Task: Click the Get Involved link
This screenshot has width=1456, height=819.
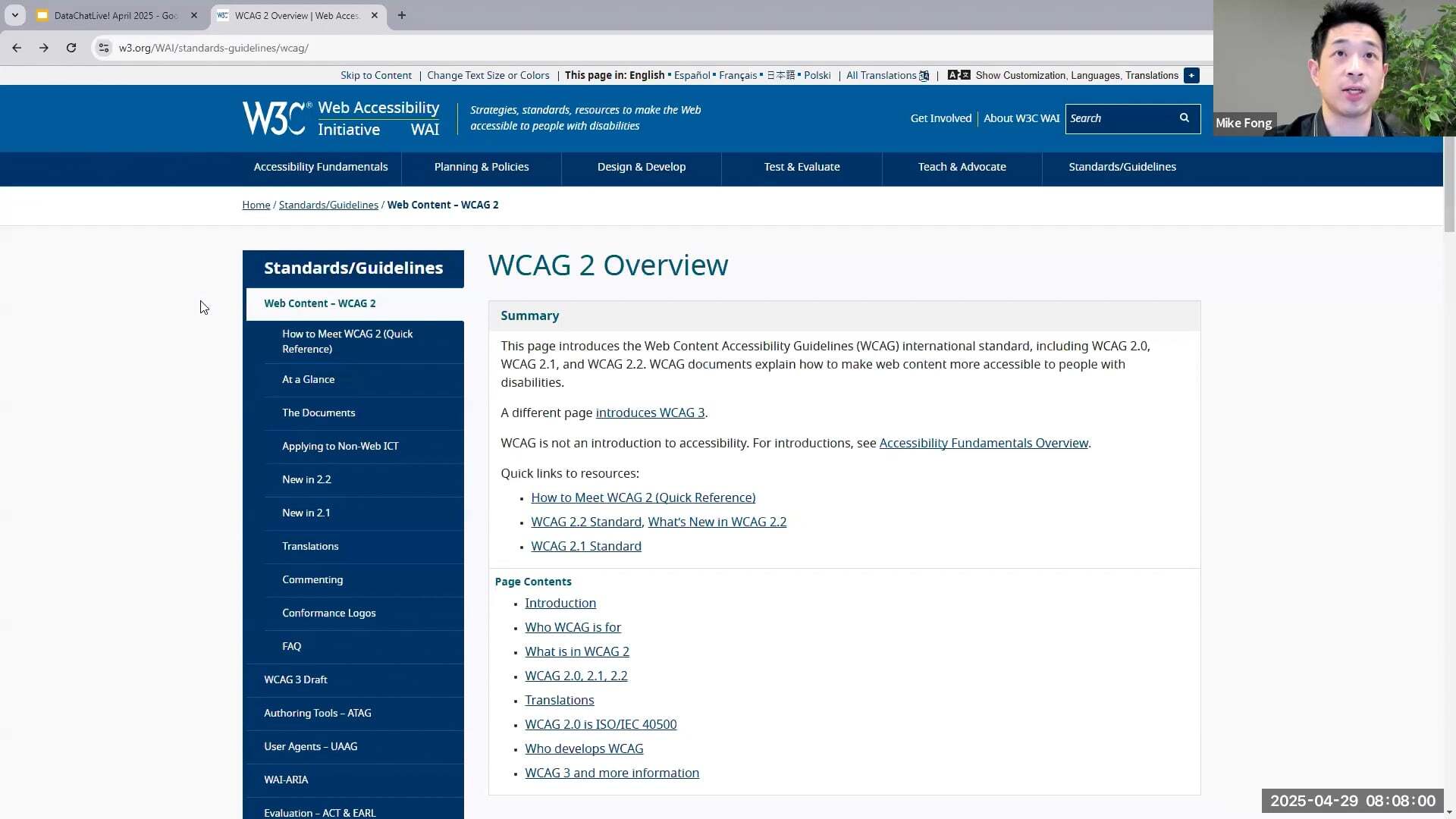Action: [940, 118]
